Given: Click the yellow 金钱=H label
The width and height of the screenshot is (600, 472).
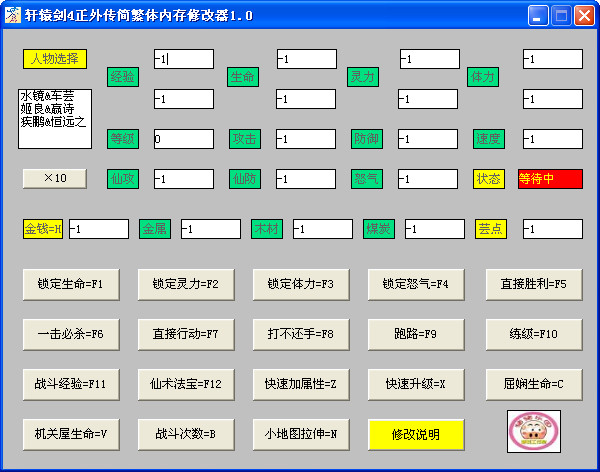Looking at the screenshot, I should pyautogui.click(x=43, y=229).
